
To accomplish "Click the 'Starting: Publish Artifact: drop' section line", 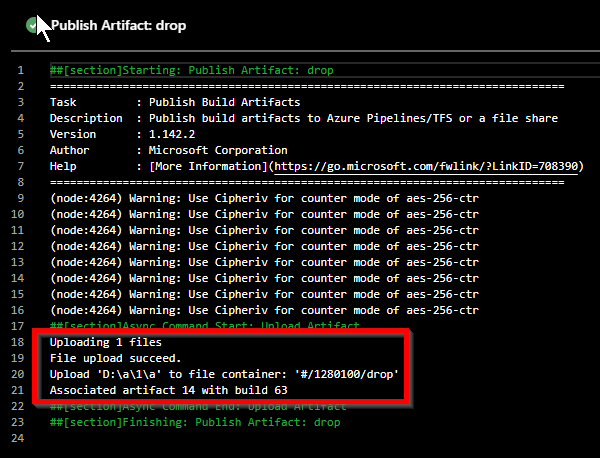I will click(x=192, y=70).
